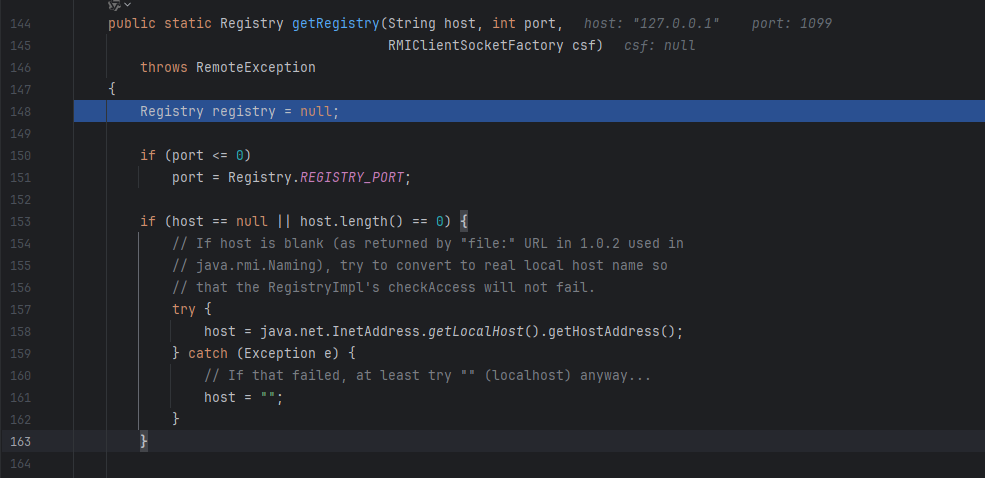The width and height of the screenshot is (985, 478).
Task: Toggle breakpoint at line 158 gutter
Action: pos(22,331)
